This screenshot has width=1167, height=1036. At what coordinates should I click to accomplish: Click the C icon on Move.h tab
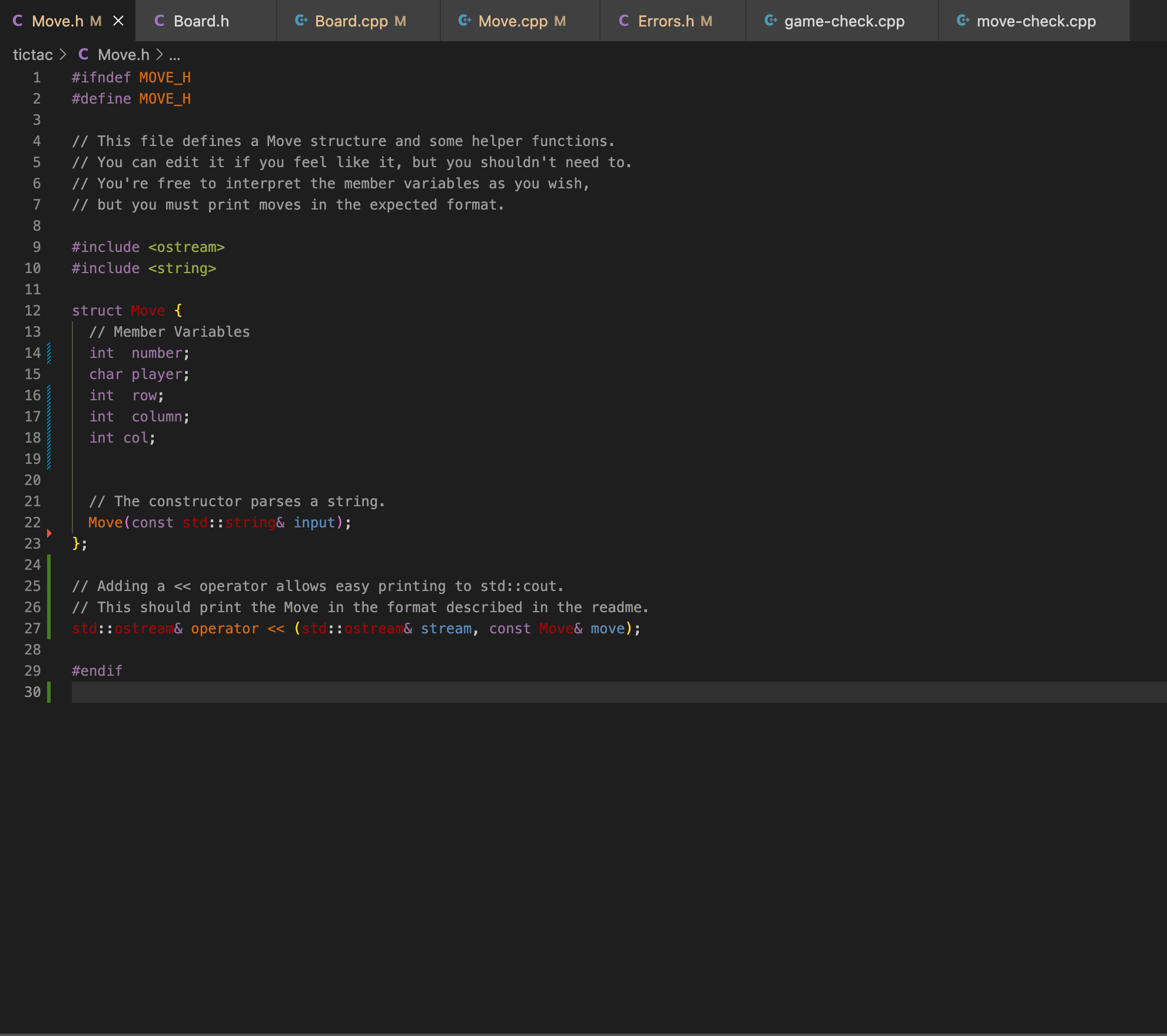tap(18, 21)
